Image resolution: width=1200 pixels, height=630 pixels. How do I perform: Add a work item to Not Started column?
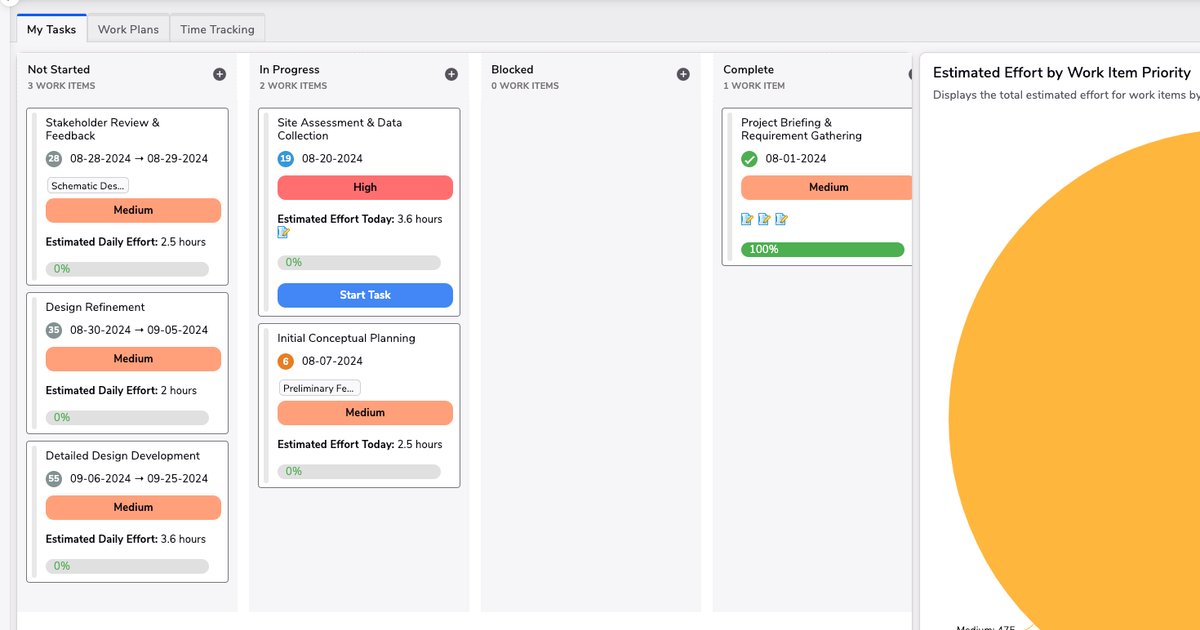(219, 74)
